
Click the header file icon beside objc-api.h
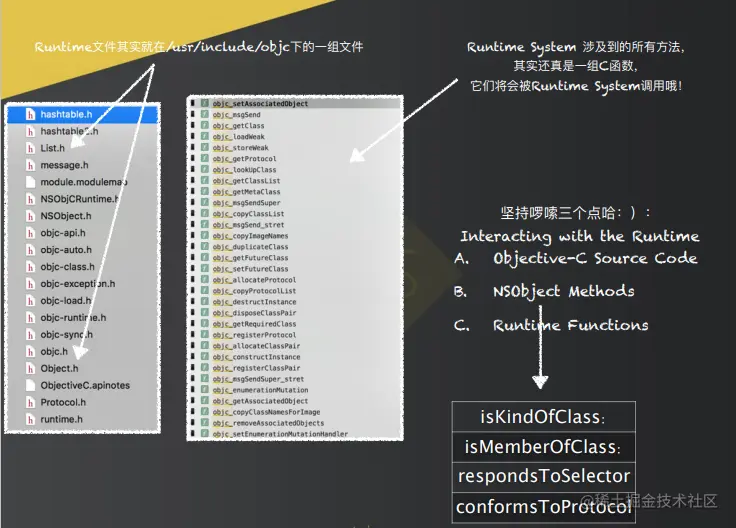pos(31,233)
